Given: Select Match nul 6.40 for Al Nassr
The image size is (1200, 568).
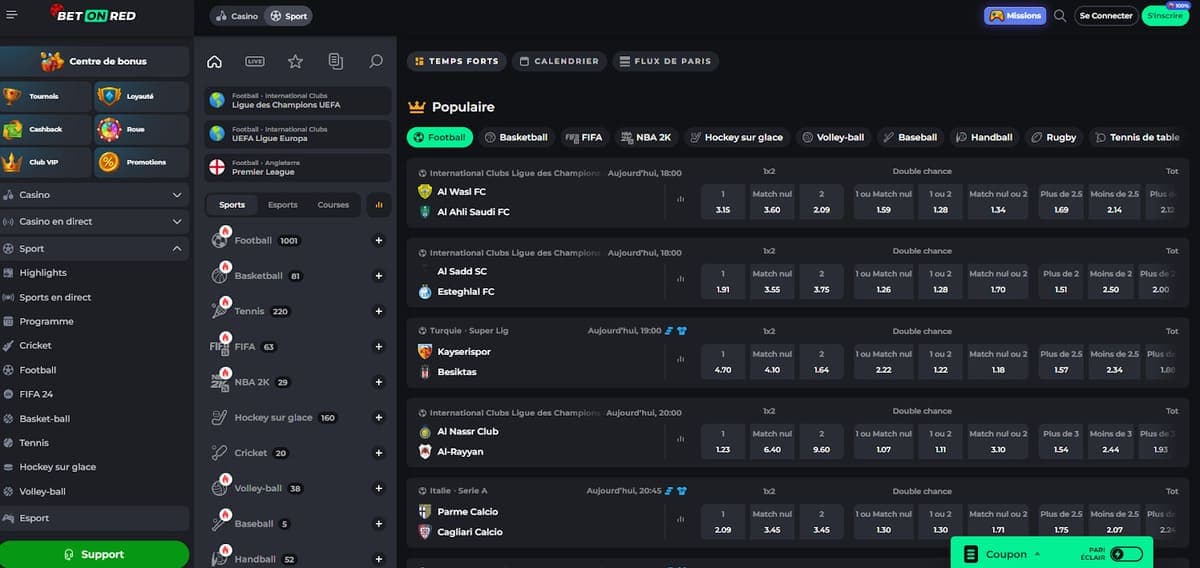Looking at the screenshot, I should coord(772,442).
